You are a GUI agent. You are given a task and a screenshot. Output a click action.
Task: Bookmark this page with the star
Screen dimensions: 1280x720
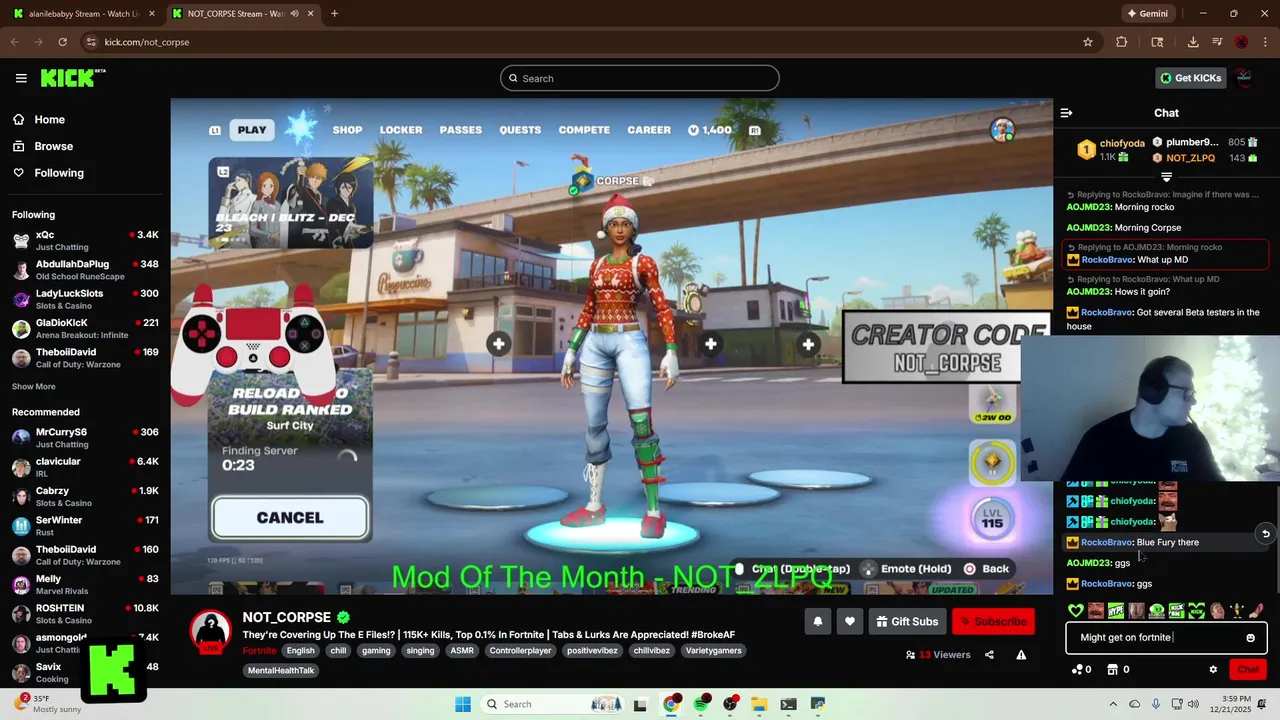click(1088, 42)
